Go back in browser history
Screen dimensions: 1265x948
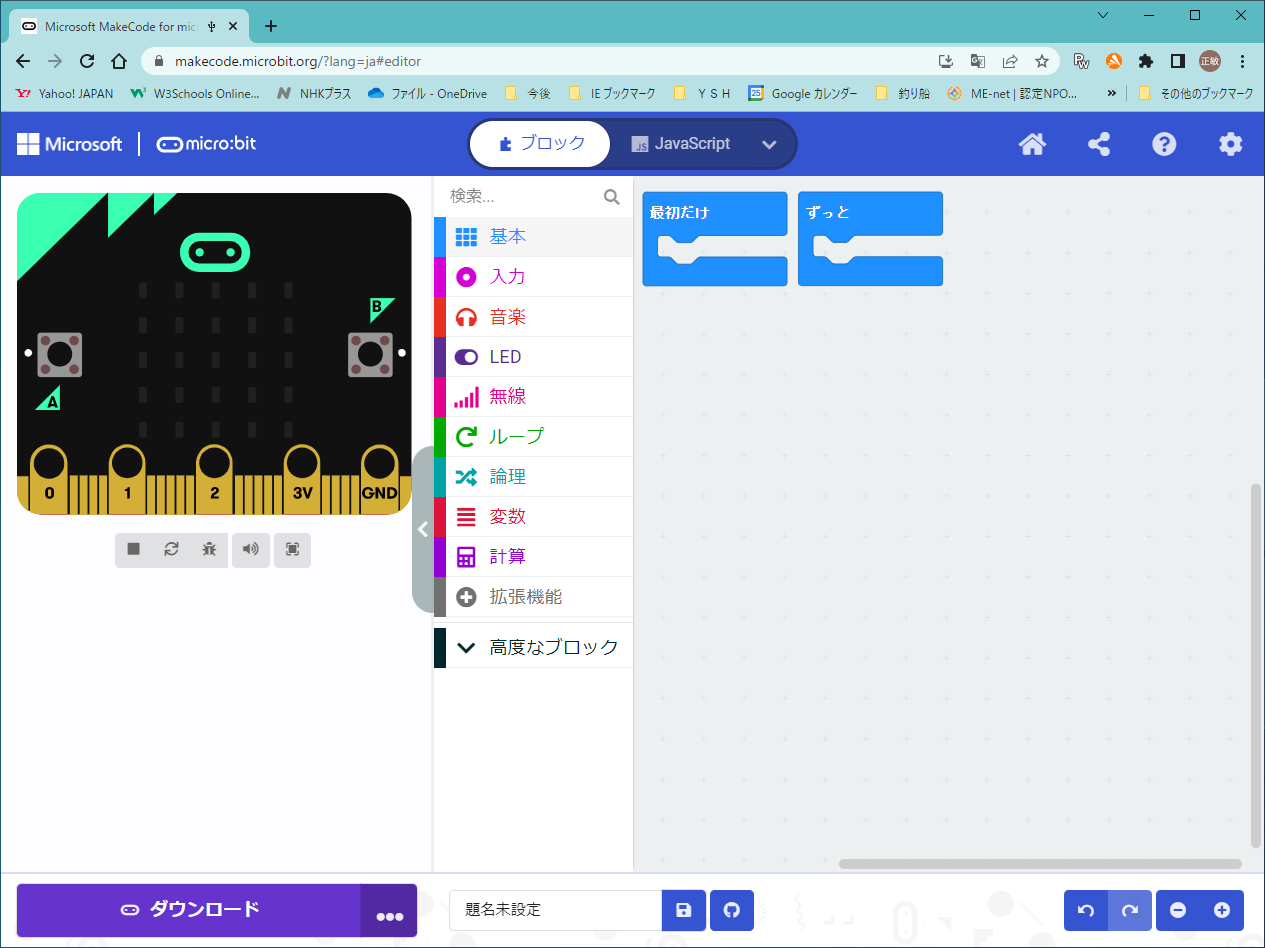click(x=23, y=61)
